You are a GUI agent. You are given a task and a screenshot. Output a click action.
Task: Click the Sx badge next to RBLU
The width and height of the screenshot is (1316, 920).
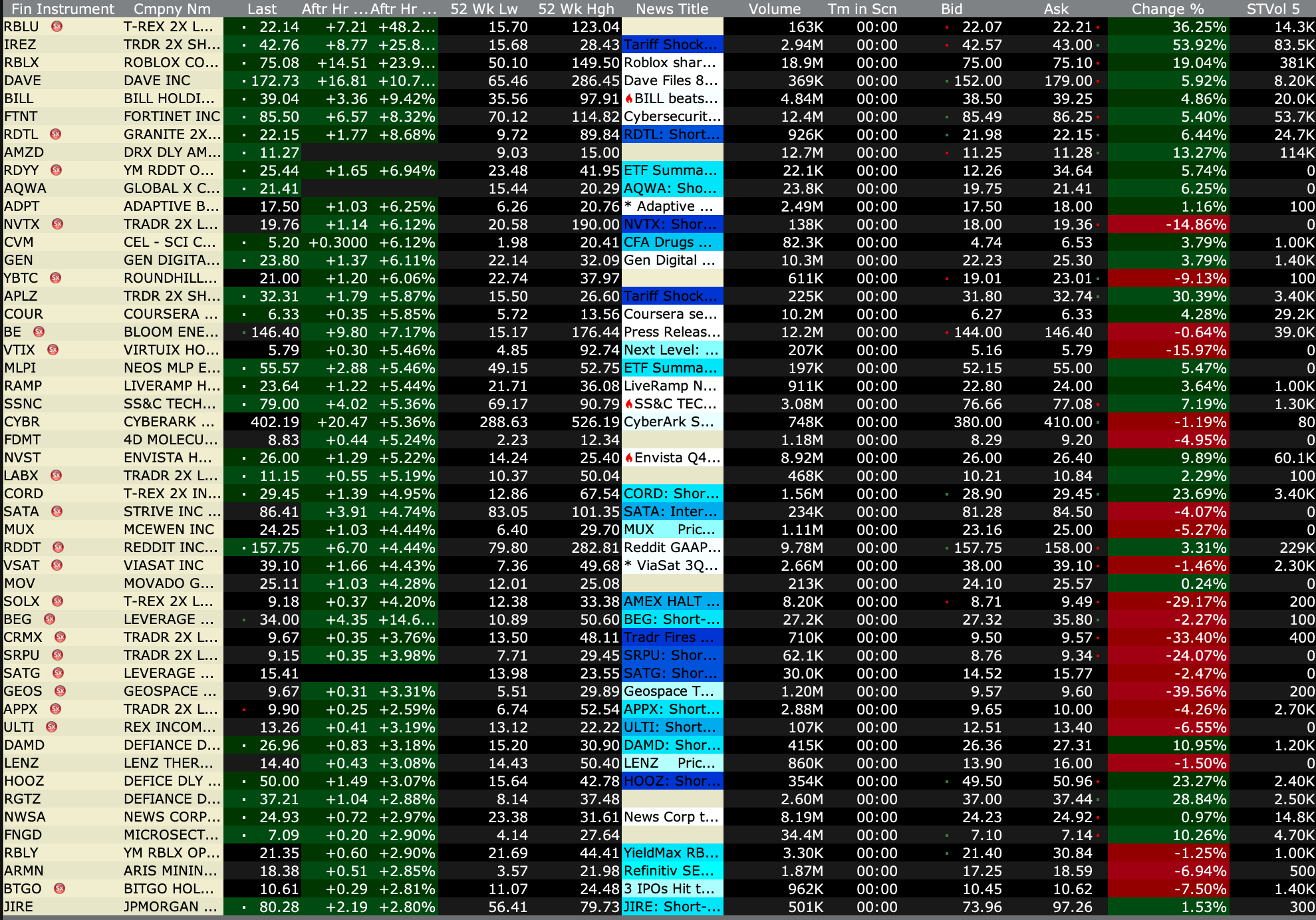(x=57, y=27)
